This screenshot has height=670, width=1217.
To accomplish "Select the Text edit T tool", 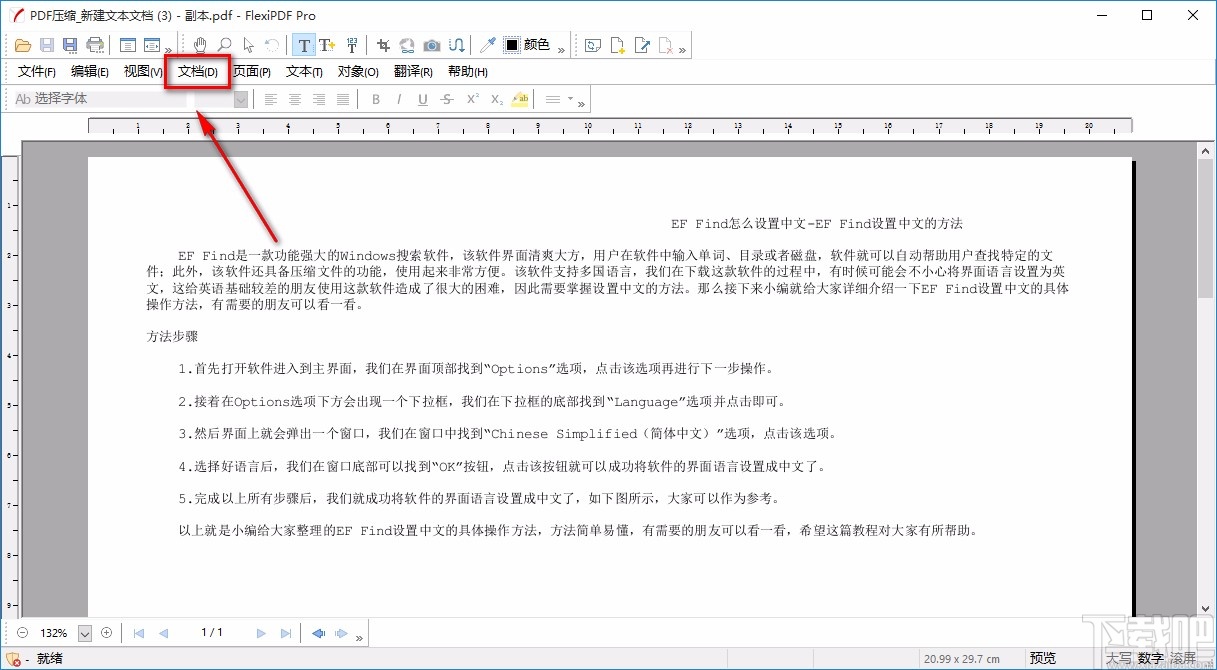I will tap(303, 45).
